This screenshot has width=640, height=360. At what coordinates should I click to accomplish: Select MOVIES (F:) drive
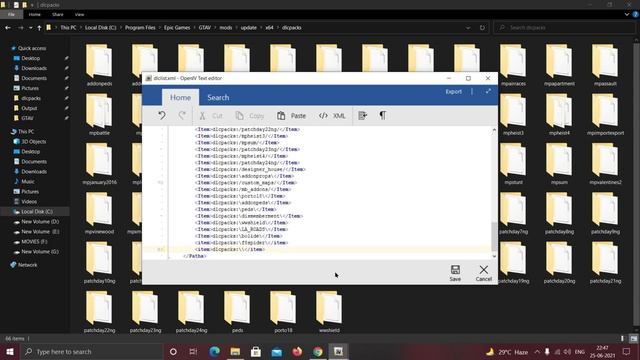[x=34, y=242]
